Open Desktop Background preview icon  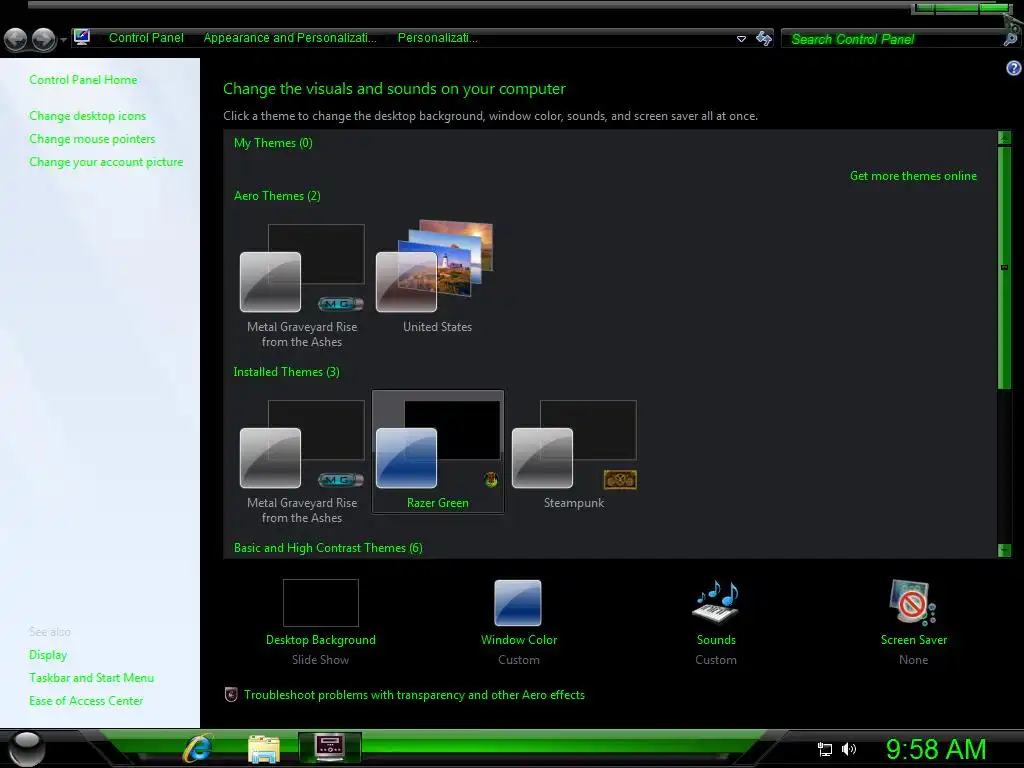pos(321,603)
